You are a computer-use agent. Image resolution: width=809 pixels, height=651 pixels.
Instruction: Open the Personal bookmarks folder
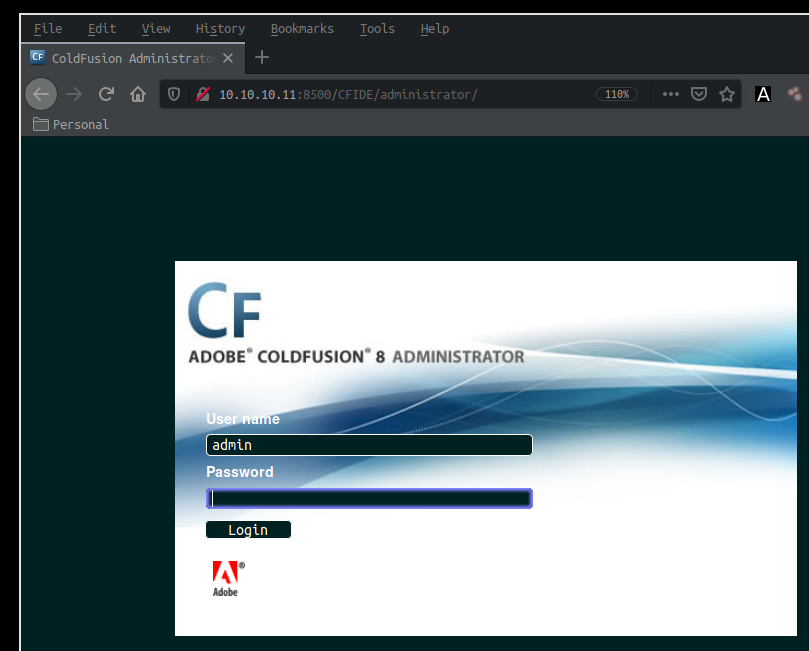[x=71, y=124]
